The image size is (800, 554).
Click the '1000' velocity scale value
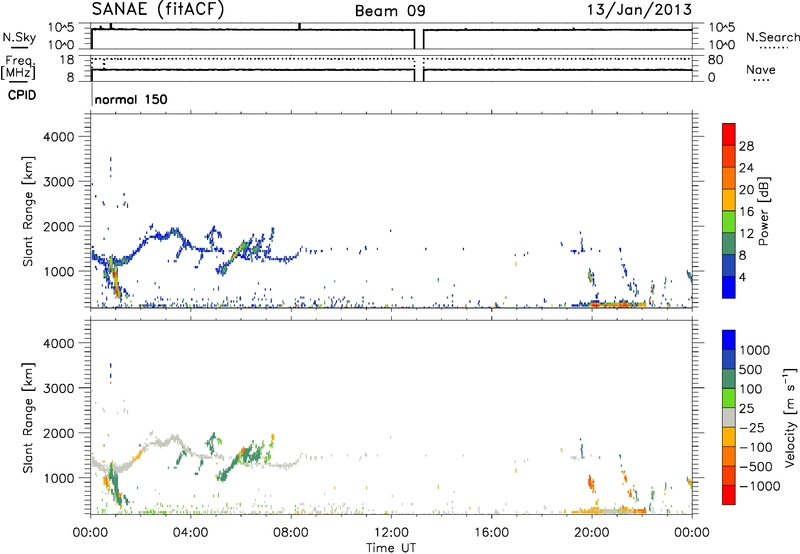coord(754,350)
